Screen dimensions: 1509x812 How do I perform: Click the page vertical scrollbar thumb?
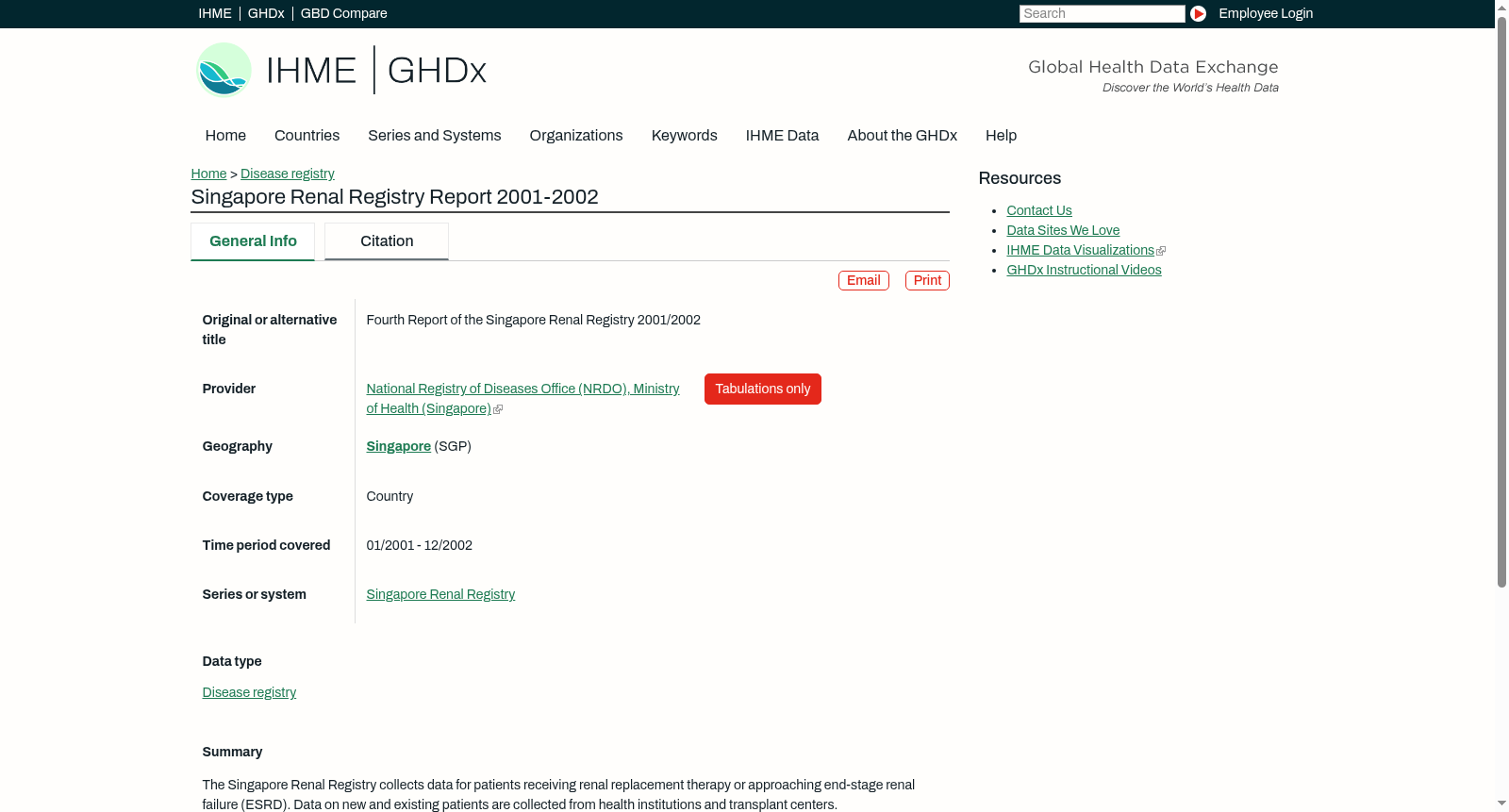1501,302
